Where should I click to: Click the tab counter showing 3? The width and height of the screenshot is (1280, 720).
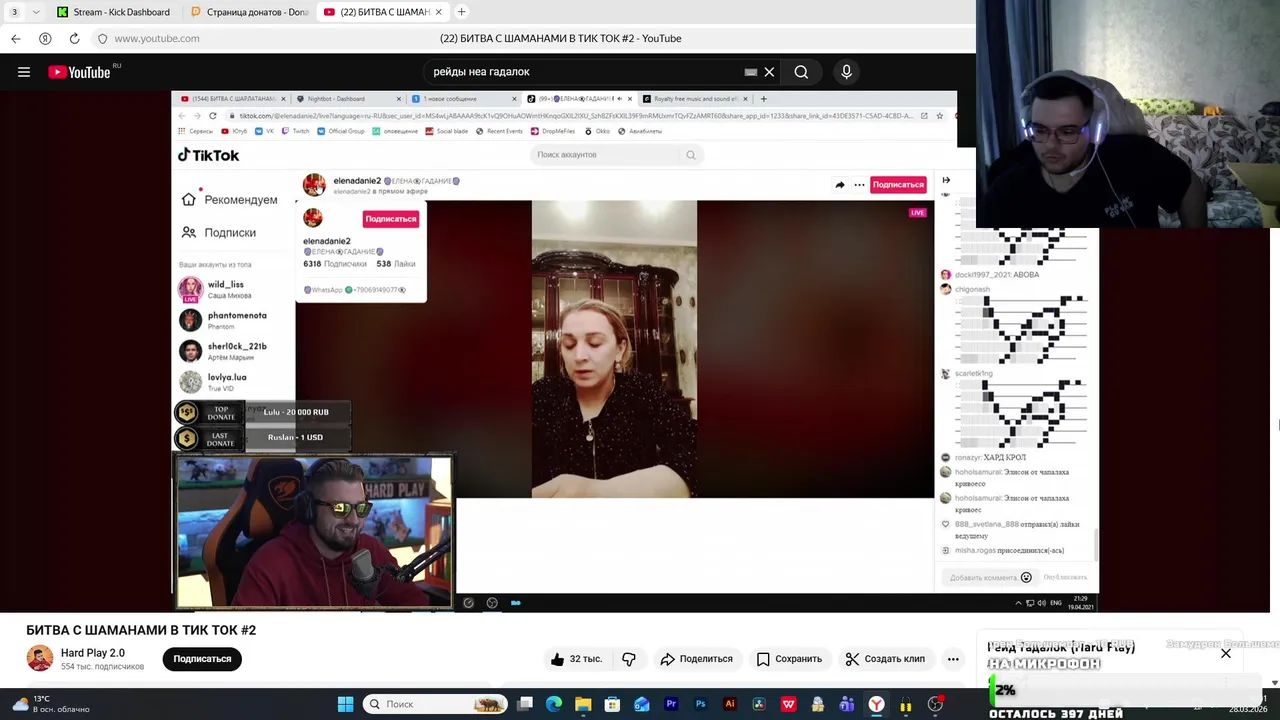(14, 12)
